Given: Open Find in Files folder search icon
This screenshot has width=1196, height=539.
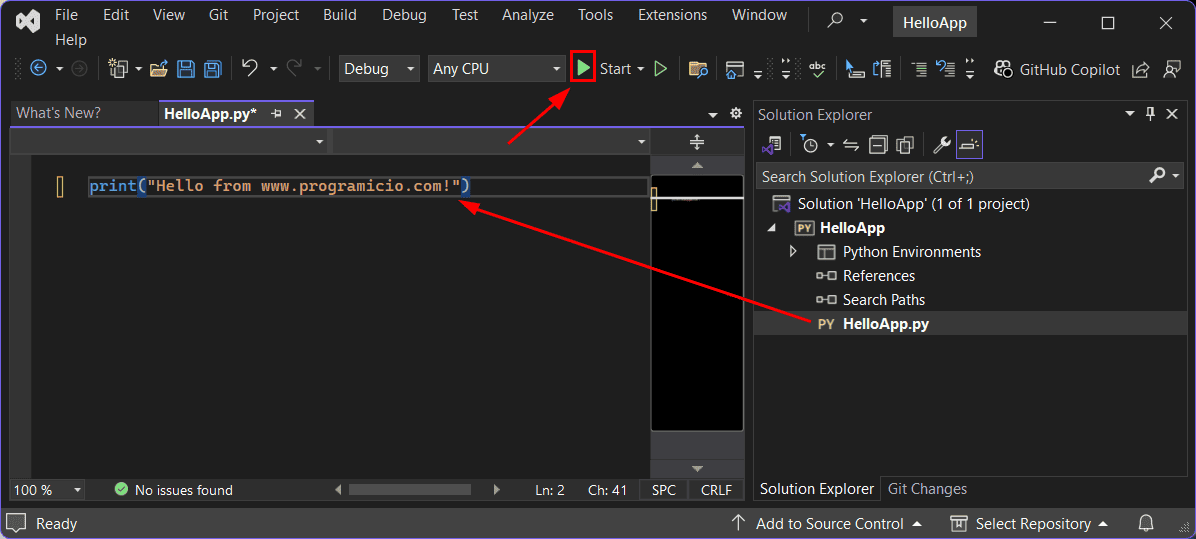Looking at the screenshot, I should pos(698,69).
